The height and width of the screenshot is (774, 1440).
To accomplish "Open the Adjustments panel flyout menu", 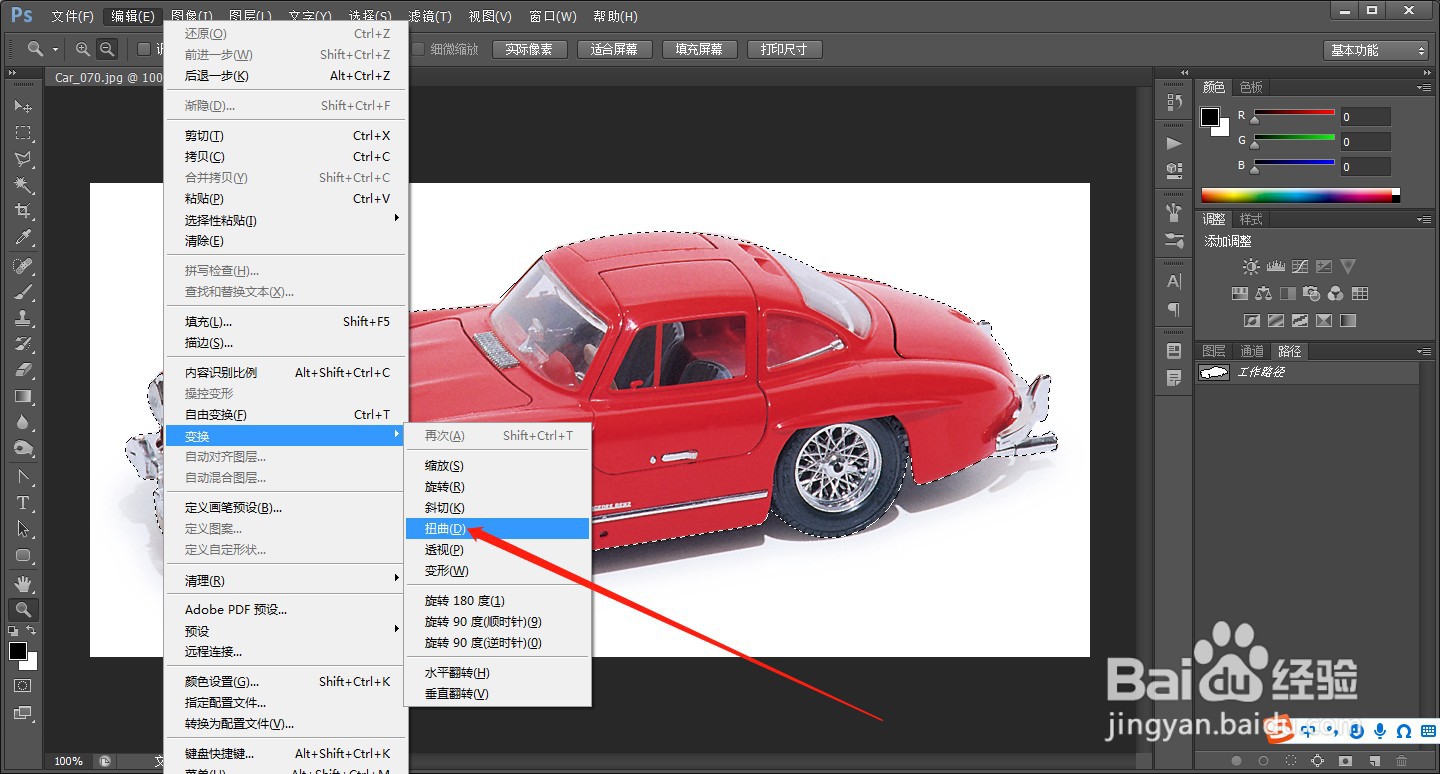I will (1424, 219).
